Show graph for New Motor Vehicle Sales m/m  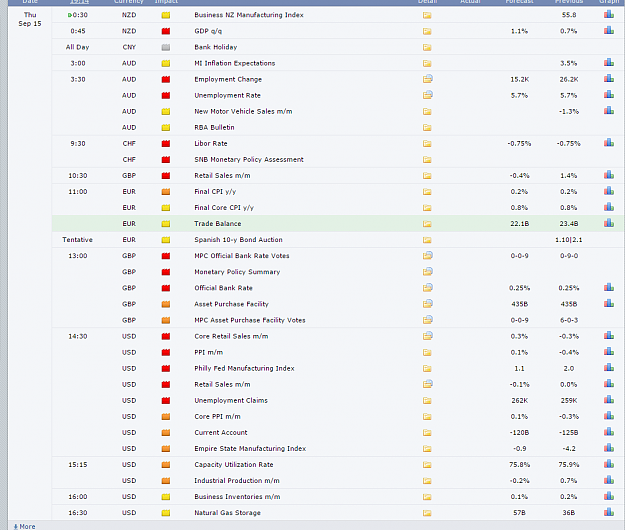609,110
